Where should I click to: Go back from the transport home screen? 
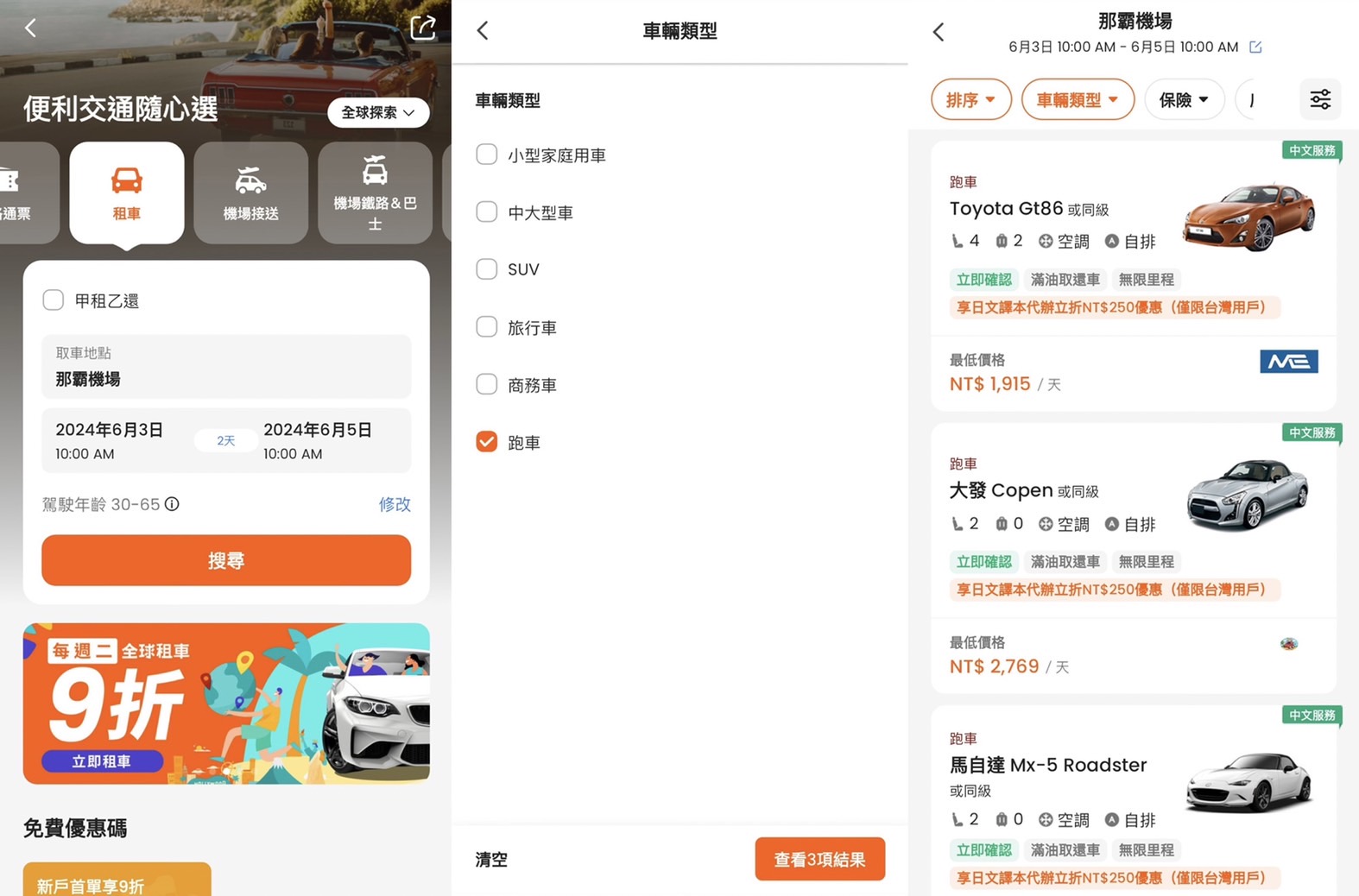click(30, 28)
